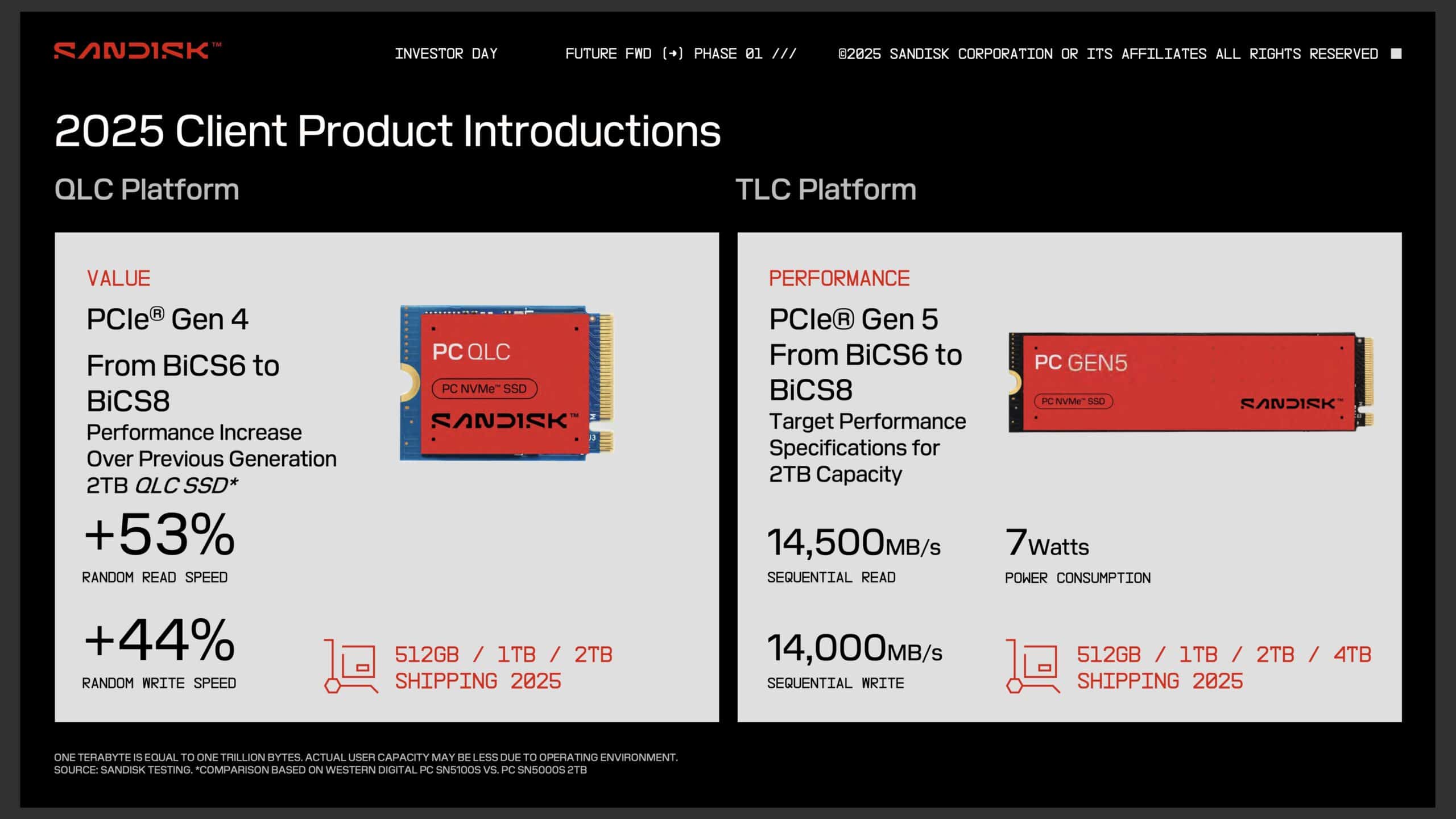This screenshot has width=1456, height=819.
Task: Click the "PC NVMe SSD" badge on QLC drive
Action: pos(485,388)
